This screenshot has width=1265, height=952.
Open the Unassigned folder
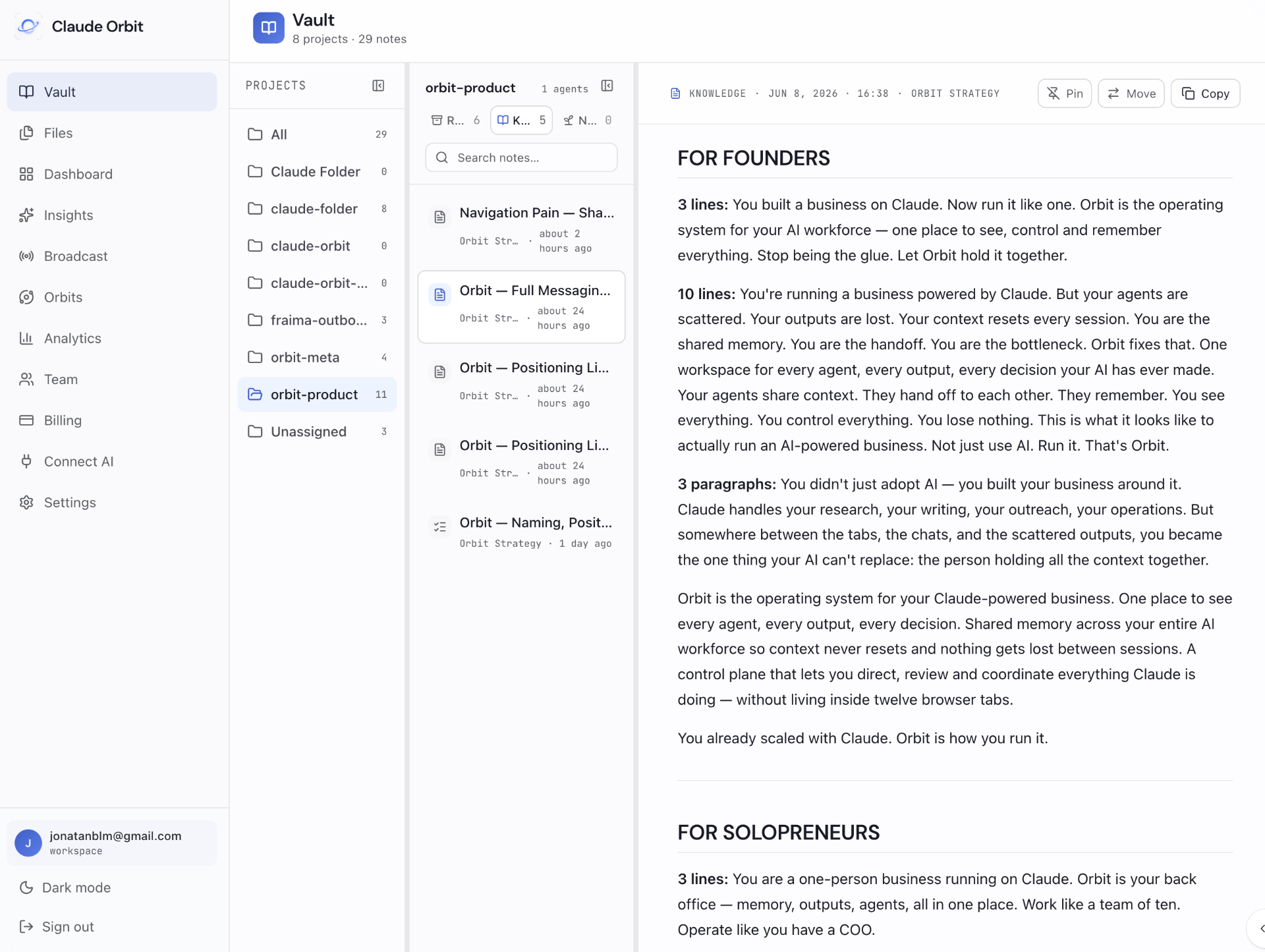coord(317,432)
